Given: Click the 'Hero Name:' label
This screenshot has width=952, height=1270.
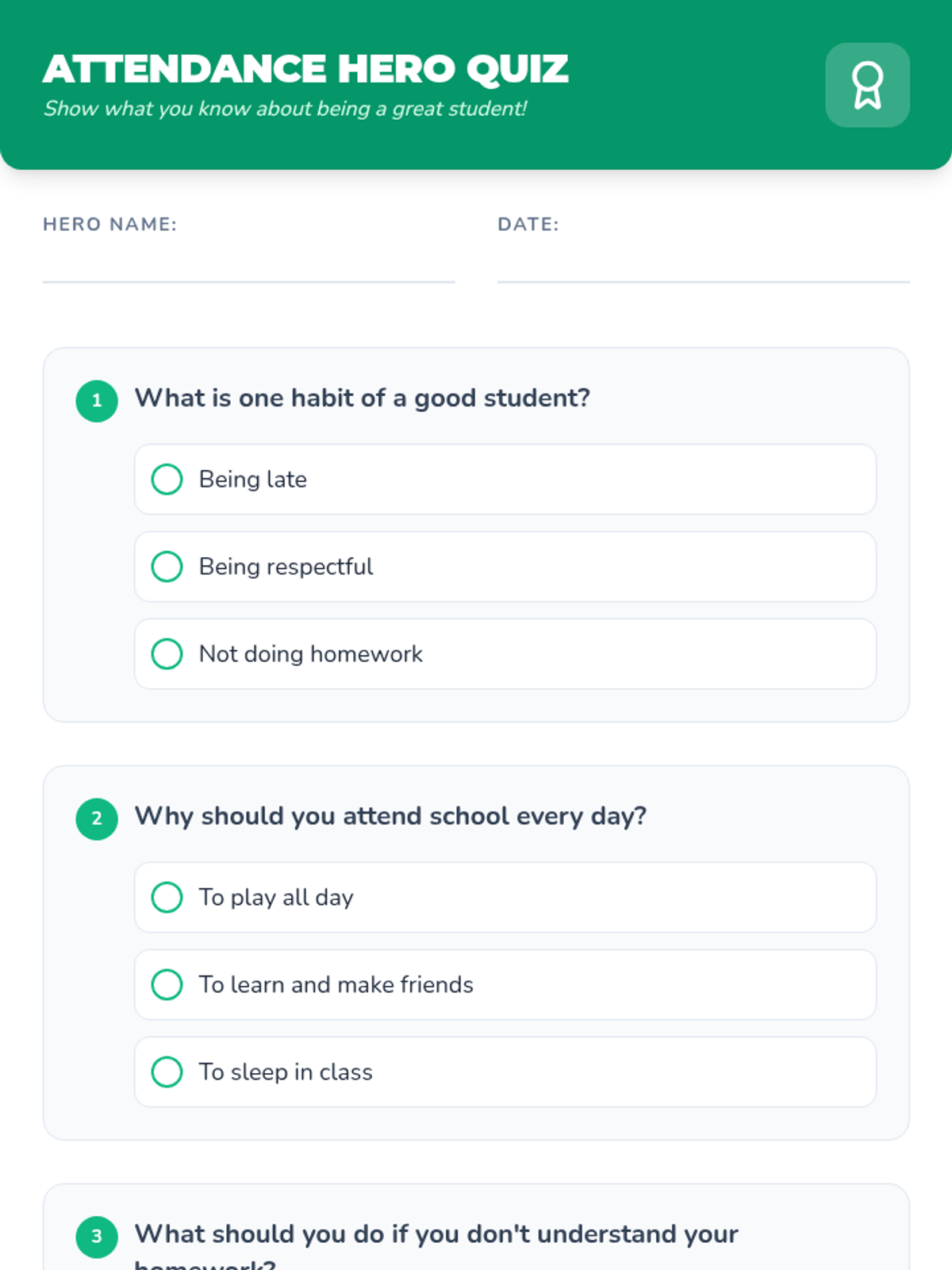Looking at the screenshot, I should coord(110,225).
